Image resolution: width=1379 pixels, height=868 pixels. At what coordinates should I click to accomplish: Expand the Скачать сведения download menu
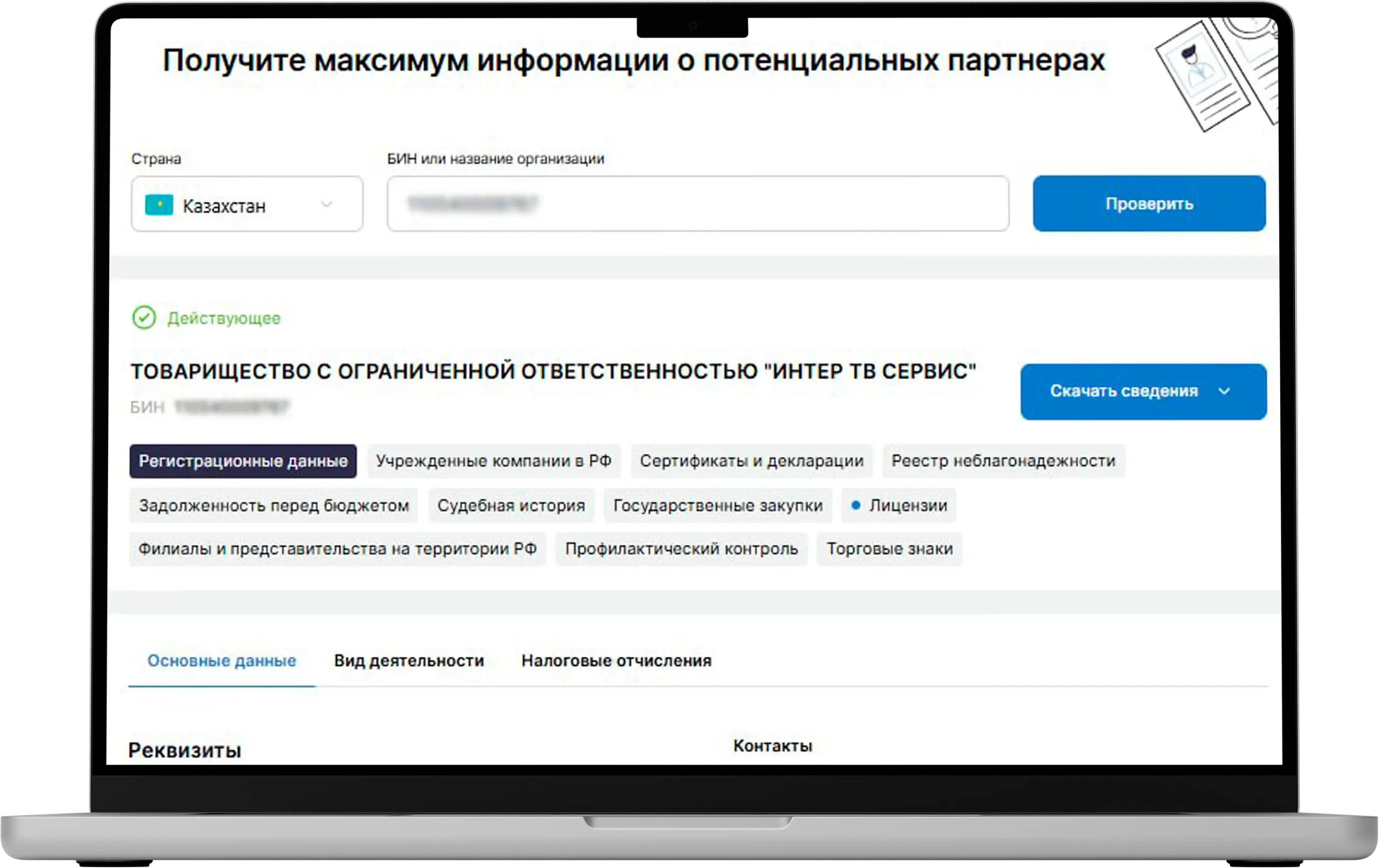1143,391
